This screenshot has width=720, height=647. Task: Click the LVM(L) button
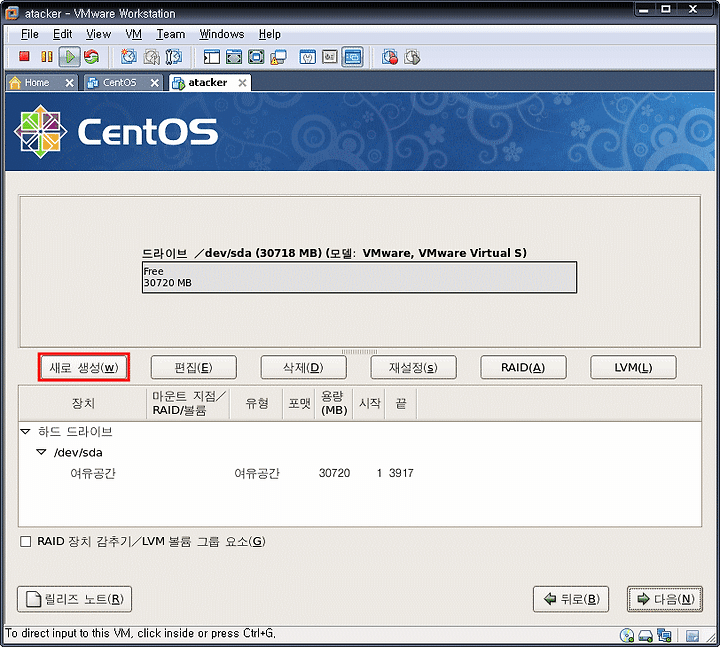[633, 367]
